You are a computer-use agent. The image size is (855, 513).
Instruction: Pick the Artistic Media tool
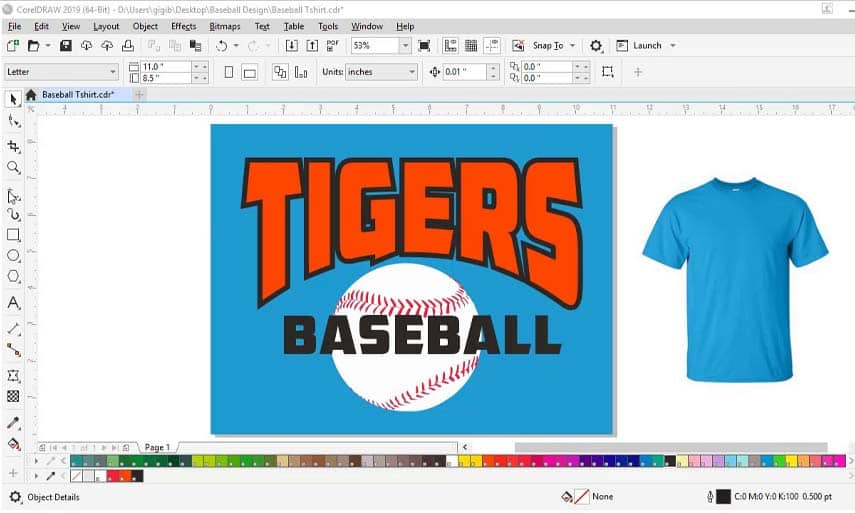pyautogui.click(x=14, y=215)
